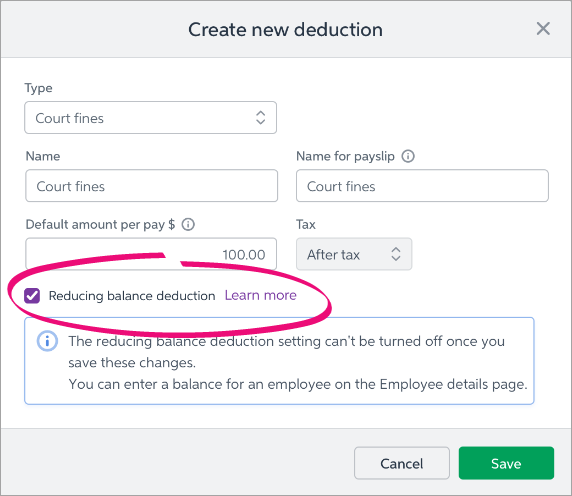Click info icon beside Default amount per pay

188,224
